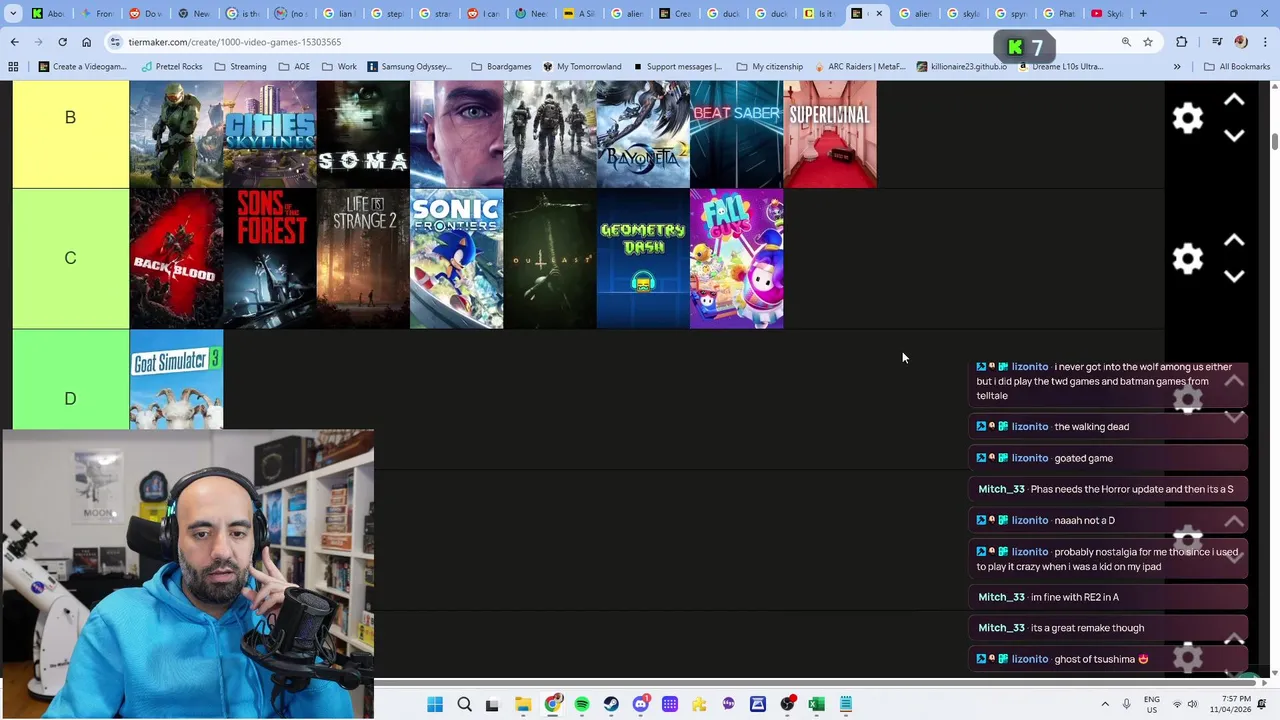Select the Goat Simulator 3 image
1280x720 pixels.
tap(176, 380)
